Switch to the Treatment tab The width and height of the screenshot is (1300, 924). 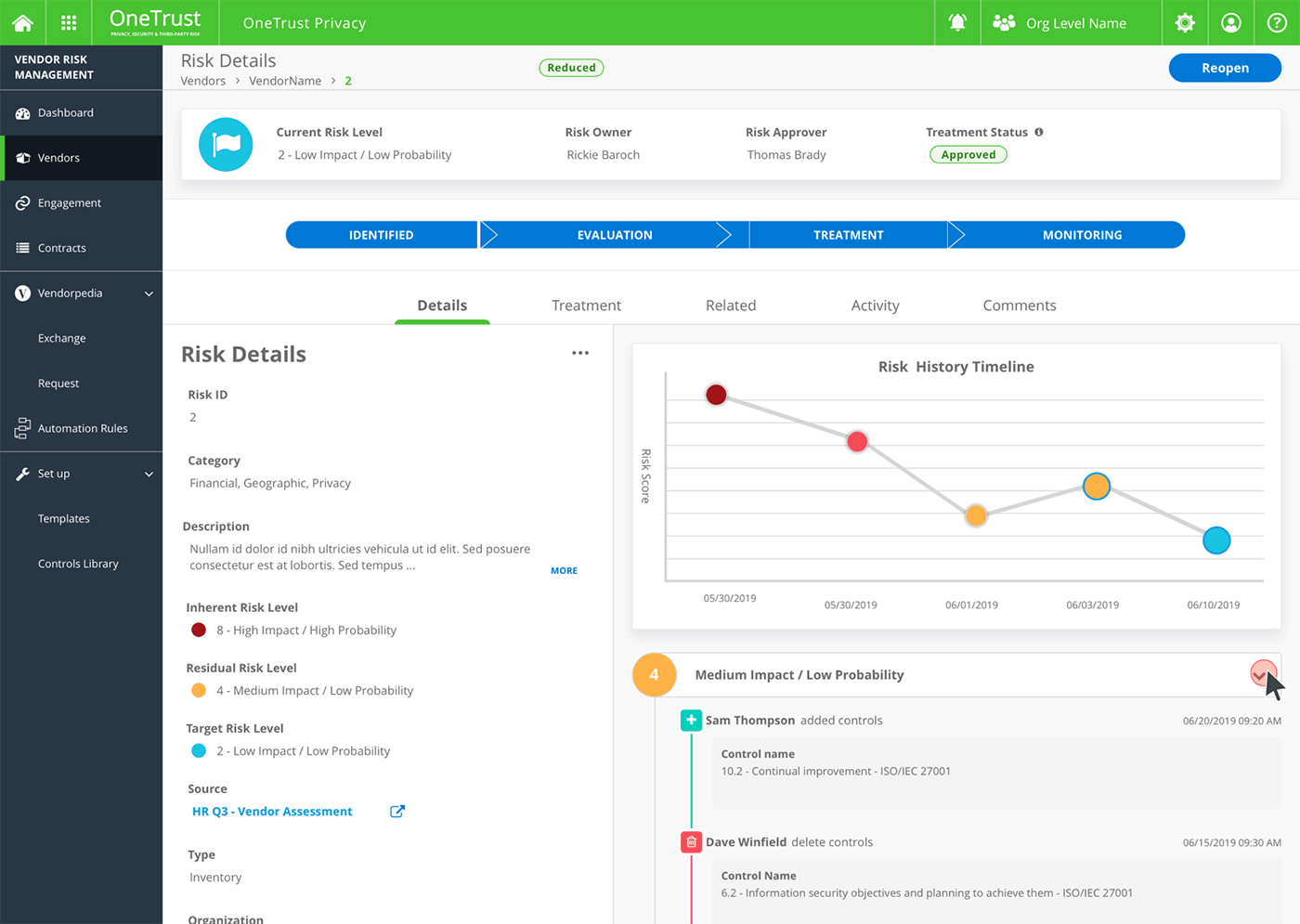click(586, 305)
